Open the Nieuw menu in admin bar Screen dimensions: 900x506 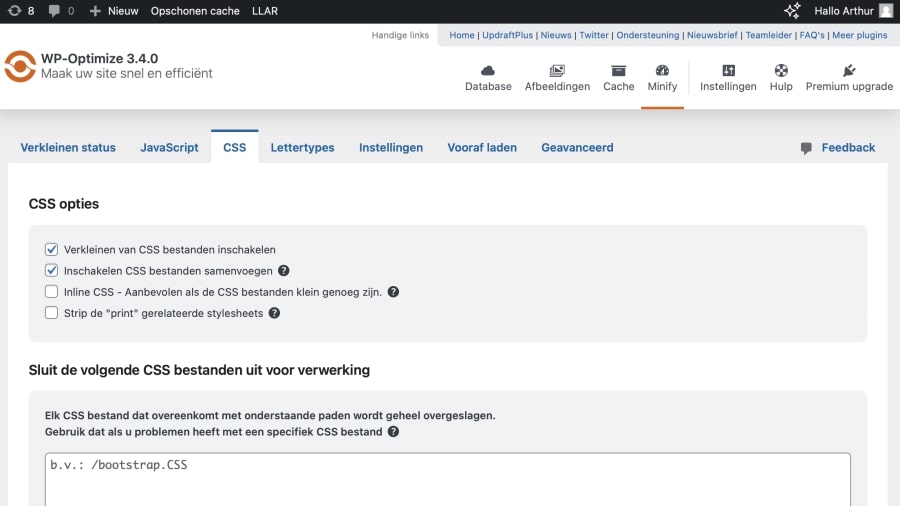[114, 11]
